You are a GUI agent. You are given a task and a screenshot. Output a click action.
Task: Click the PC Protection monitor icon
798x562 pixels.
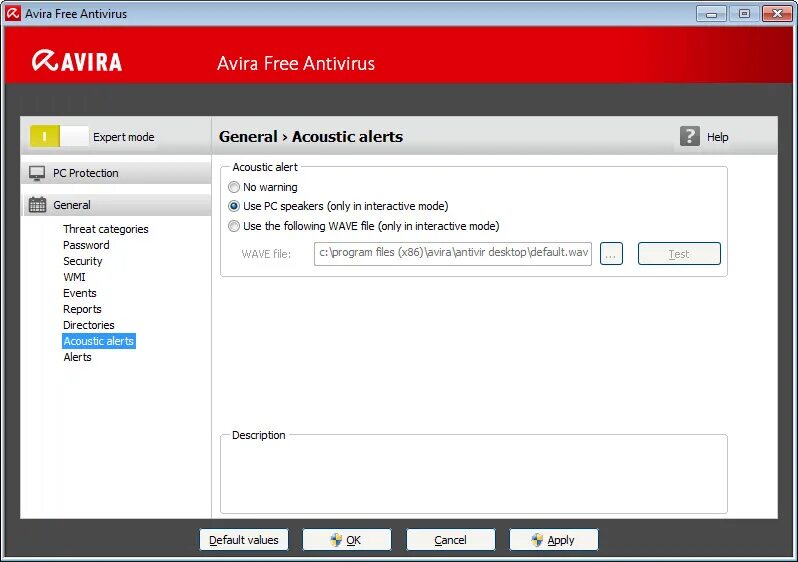click(37, 173)
